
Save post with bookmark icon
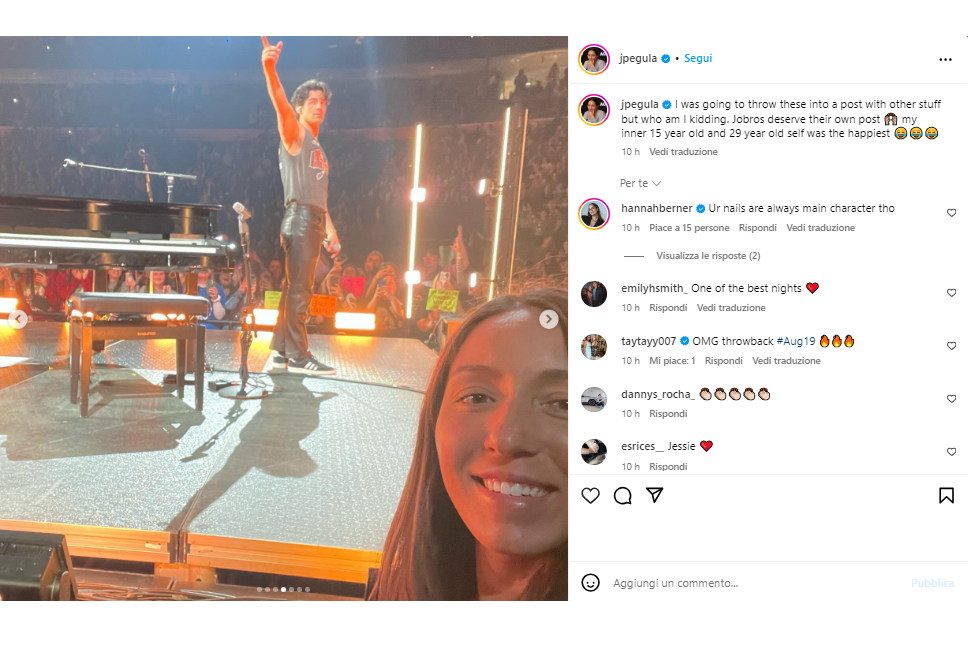pos(945,495)
